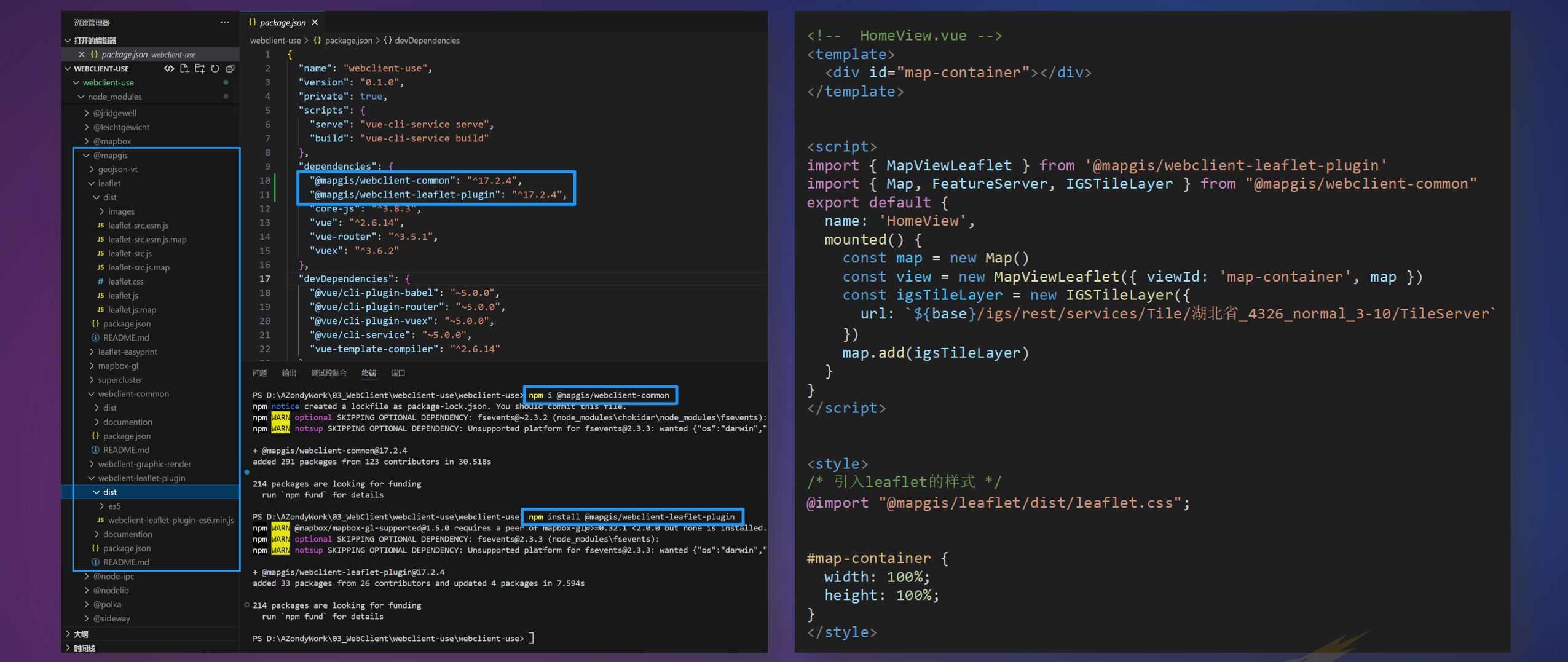
Task: Expand the @leichtgewicht folder
Action: click(87, 127)
